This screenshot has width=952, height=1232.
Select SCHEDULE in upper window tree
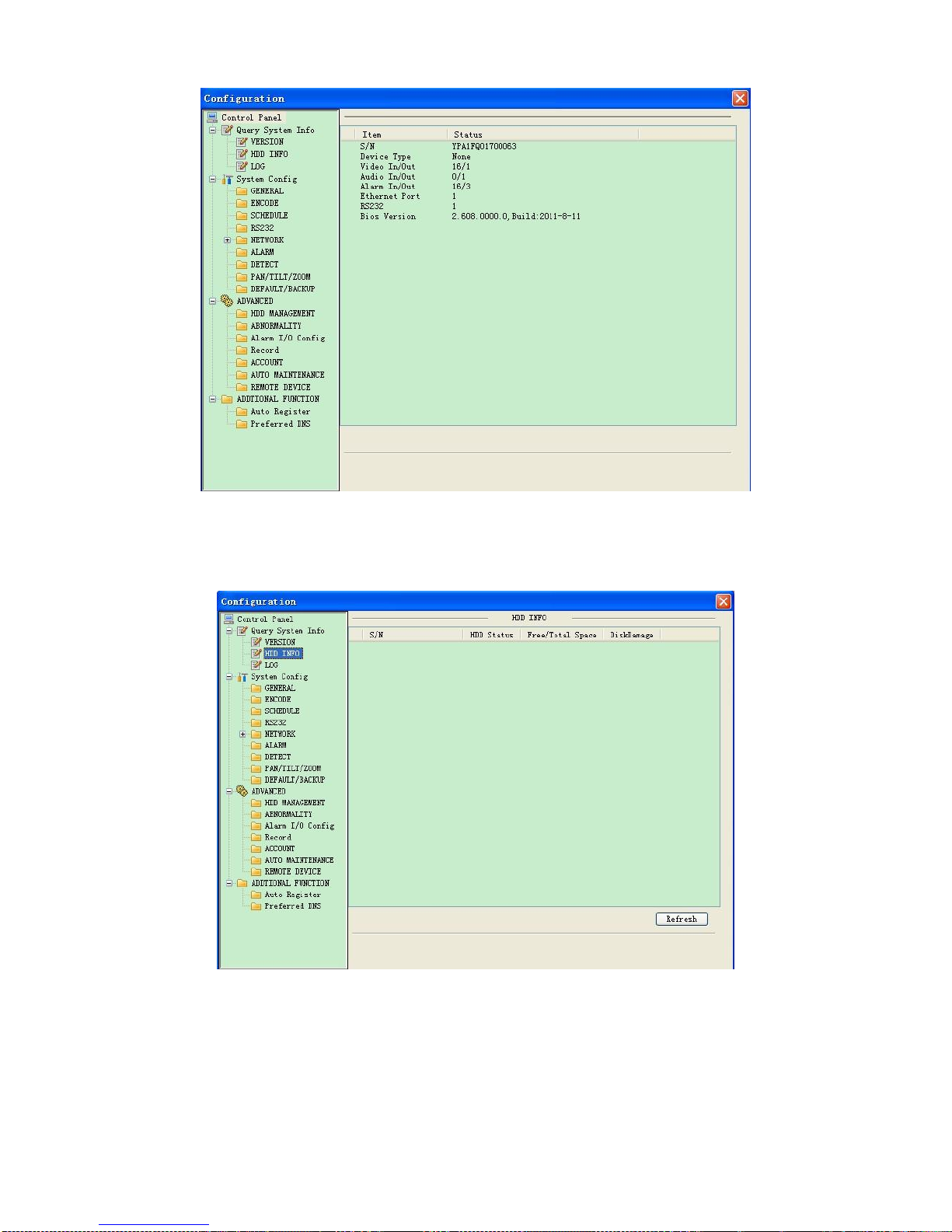pos(269,215)
